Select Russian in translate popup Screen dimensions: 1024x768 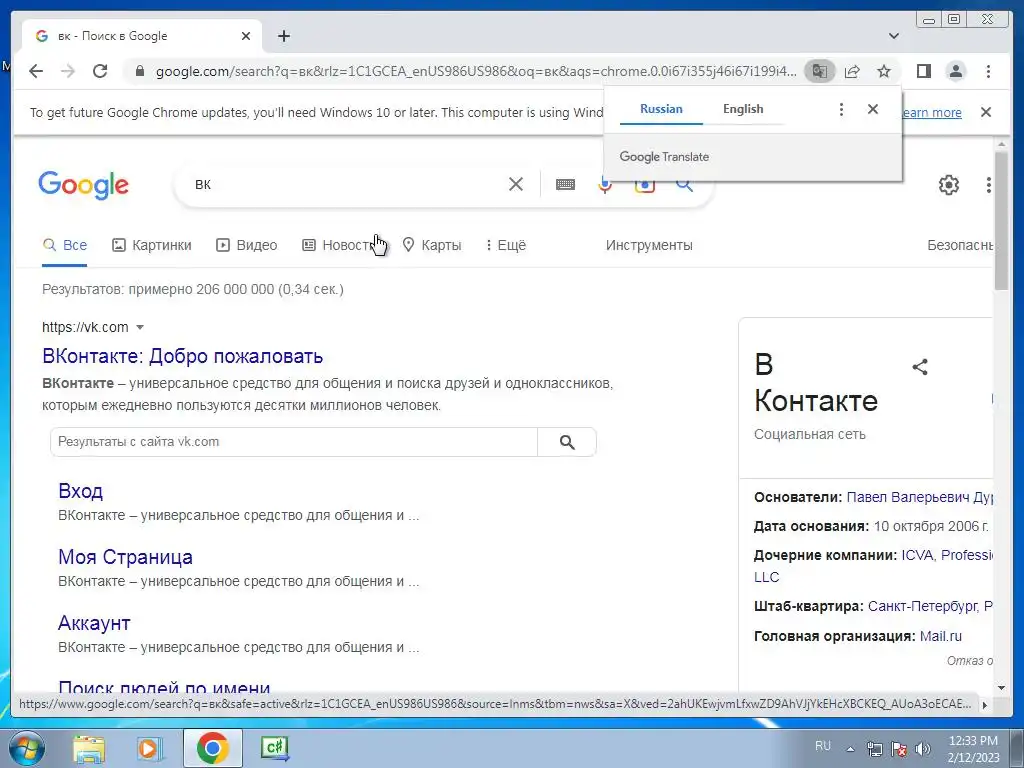661,109
